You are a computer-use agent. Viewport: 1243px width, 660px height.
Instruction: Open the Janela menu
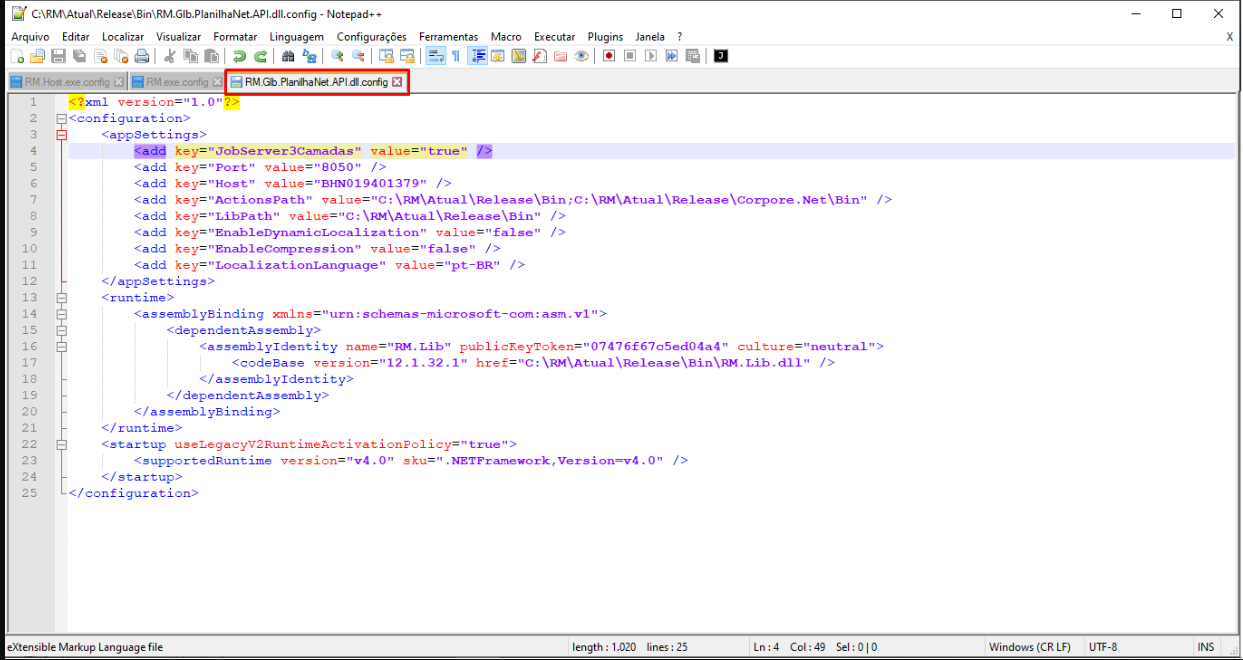[x=650, y=36]
